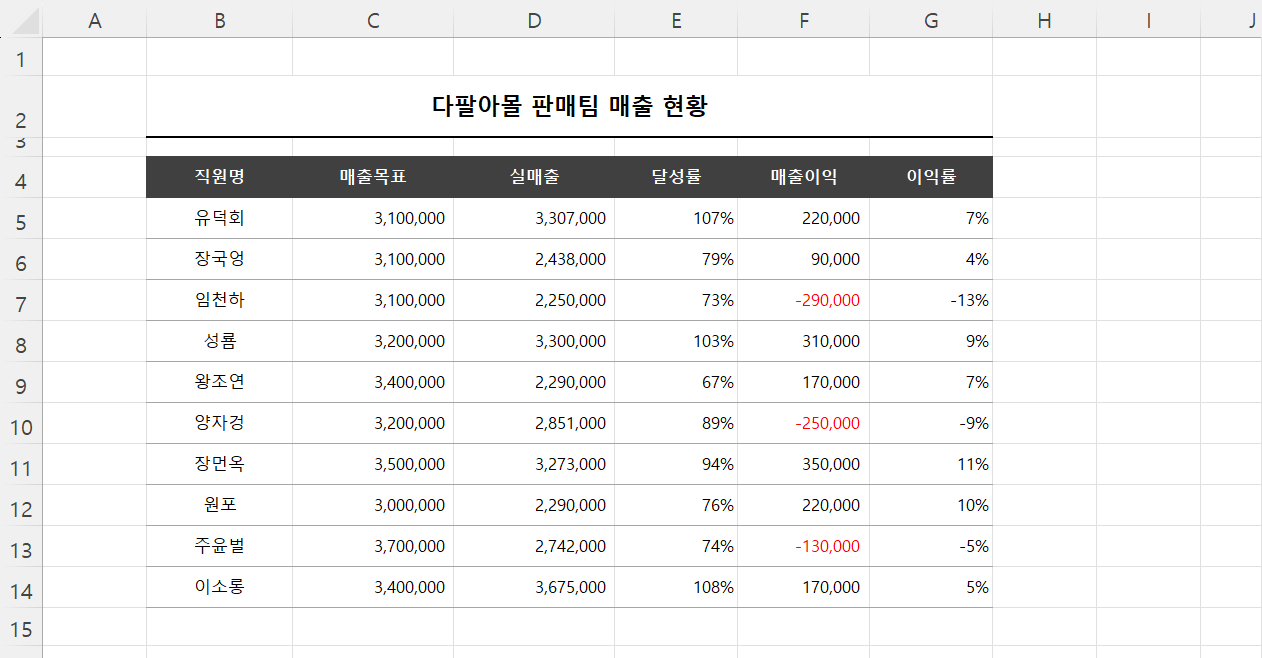Click the 실매출 header cell
The height and width of the screenshot is (658, 1262).
tap(534, 177)
